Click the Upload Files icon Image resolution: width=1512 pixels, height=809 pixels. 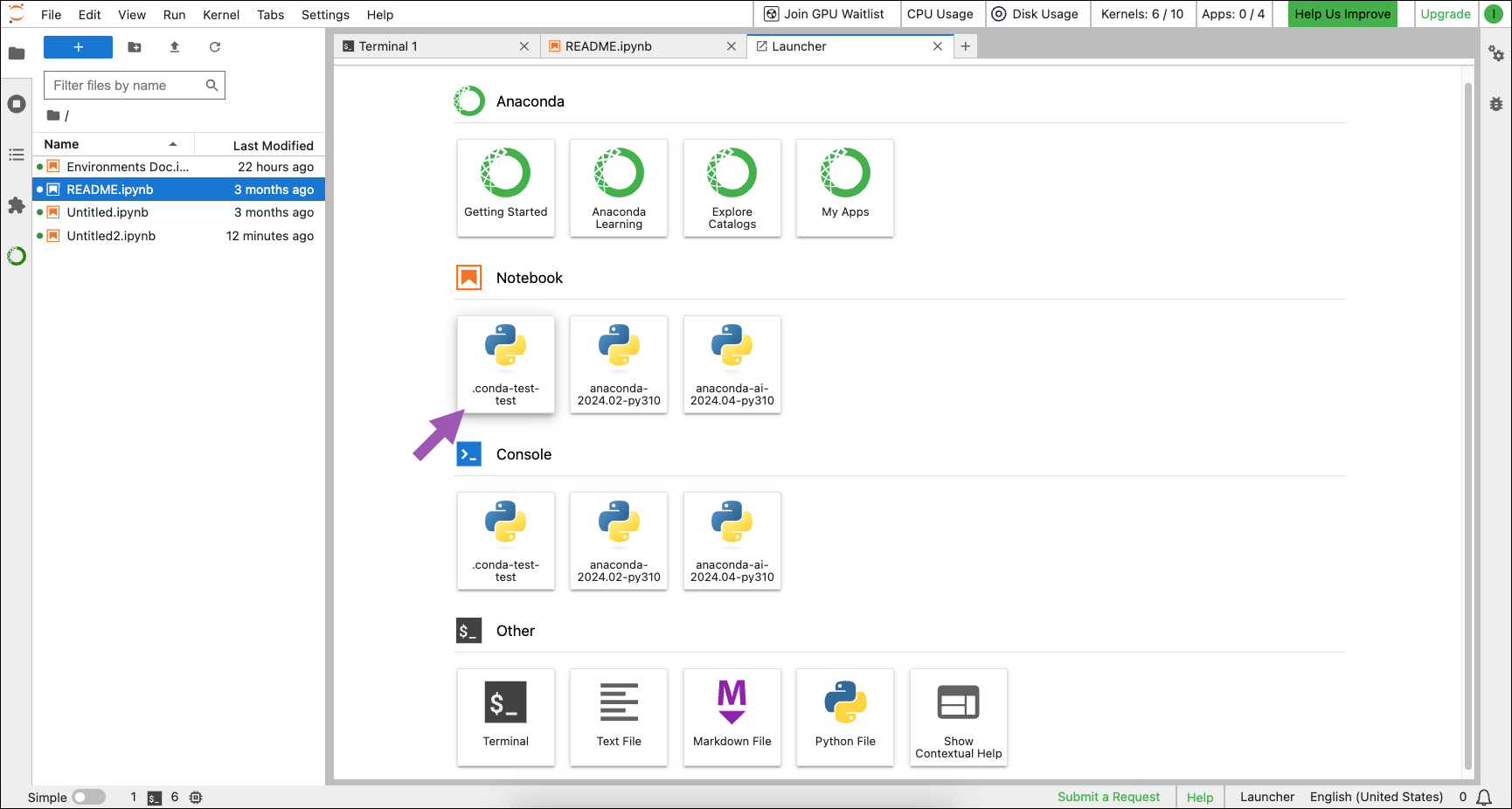175,47
